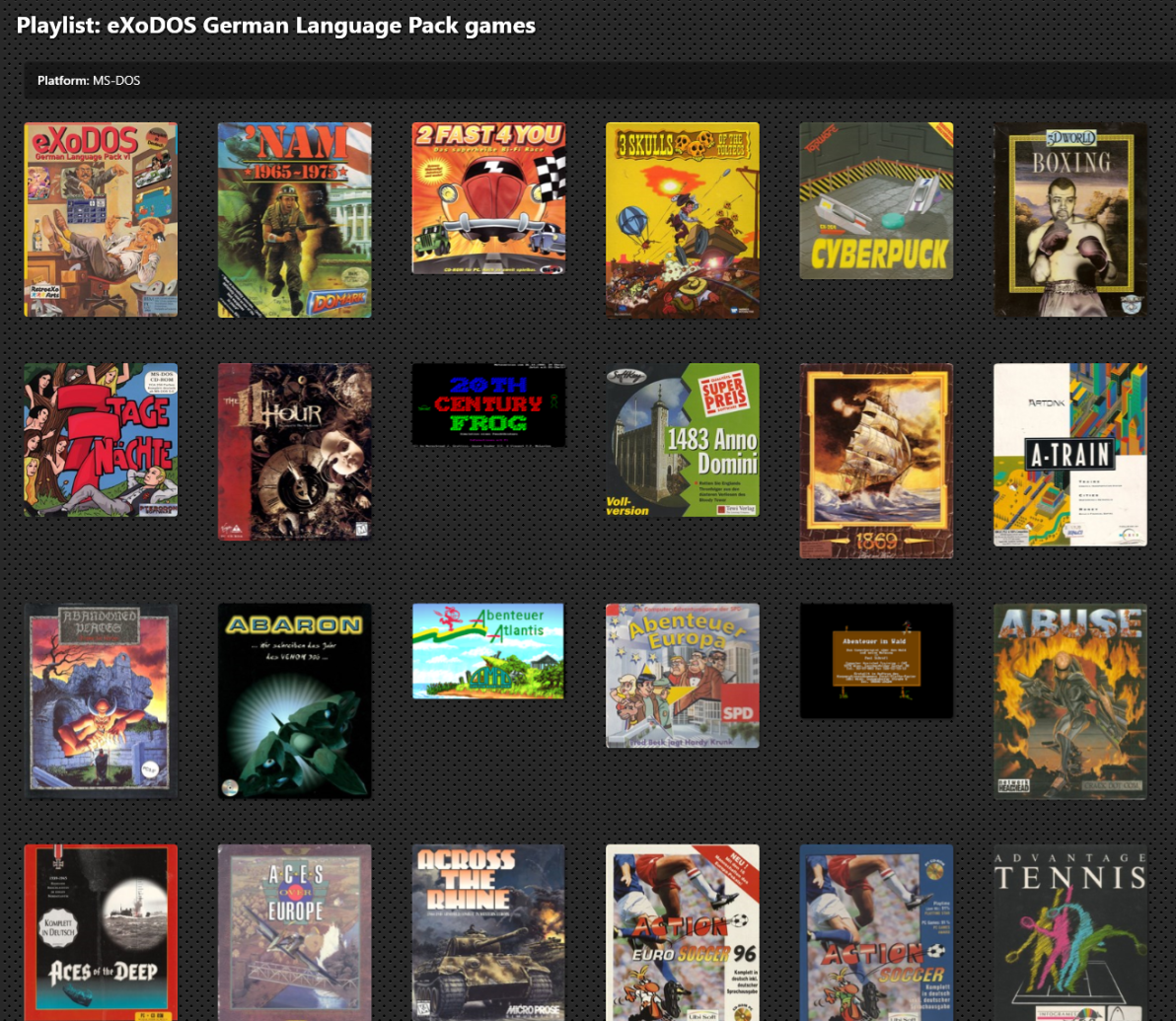Click the 3 Skulls of the Toltecs cover

click(683, 221)
